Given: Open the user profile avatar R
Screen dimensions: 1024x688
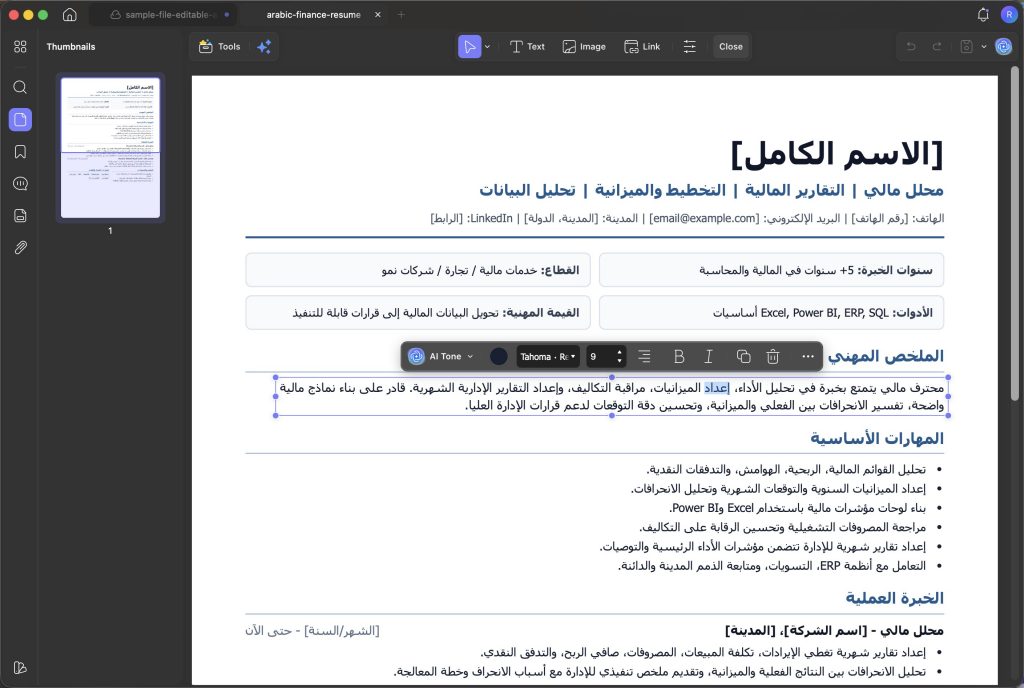Looking at the screenshot, I should tap(1008, 14).
